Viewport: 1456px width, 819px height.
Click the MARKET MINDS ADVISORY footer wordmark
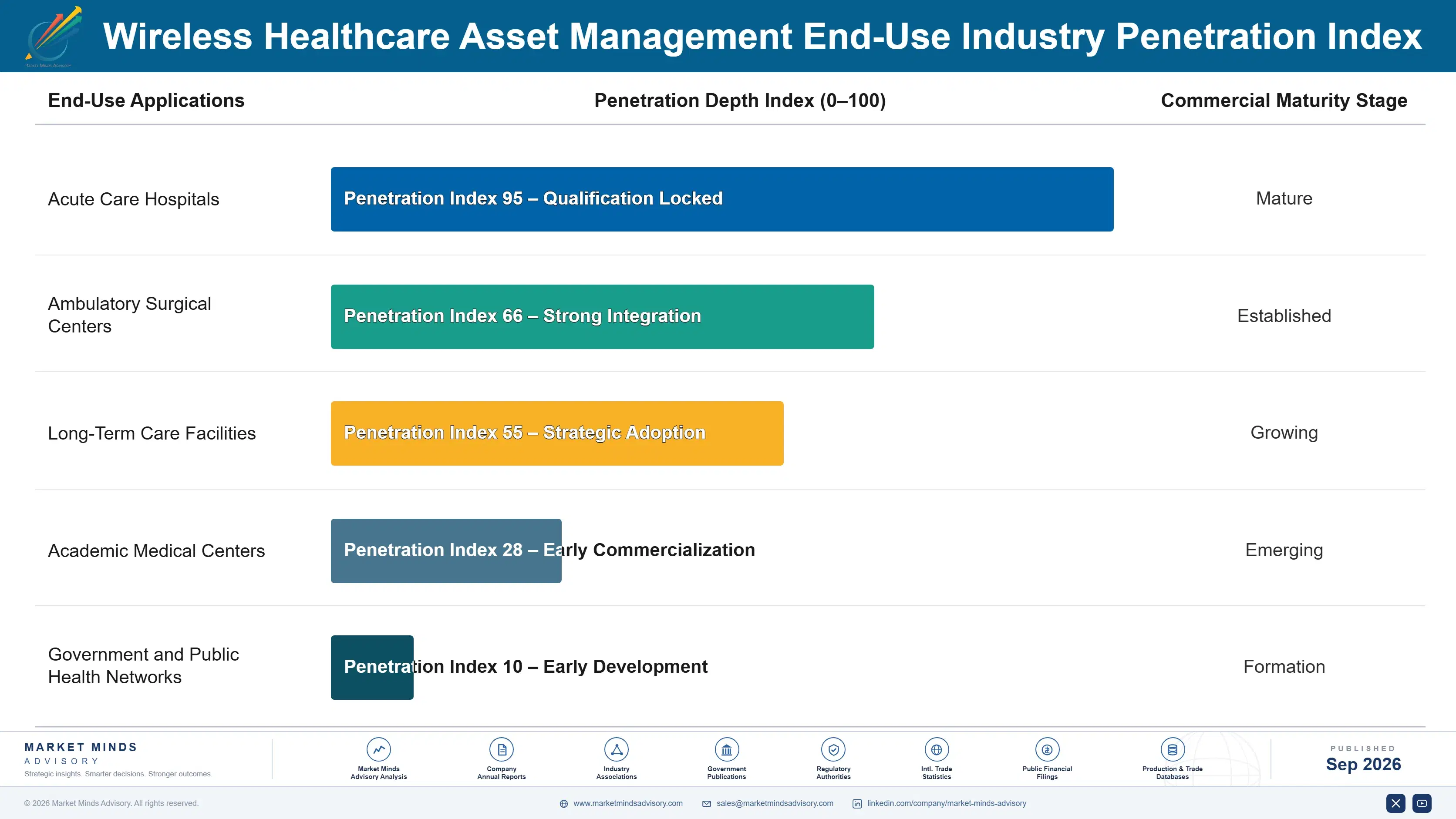(x=81, y=753)
